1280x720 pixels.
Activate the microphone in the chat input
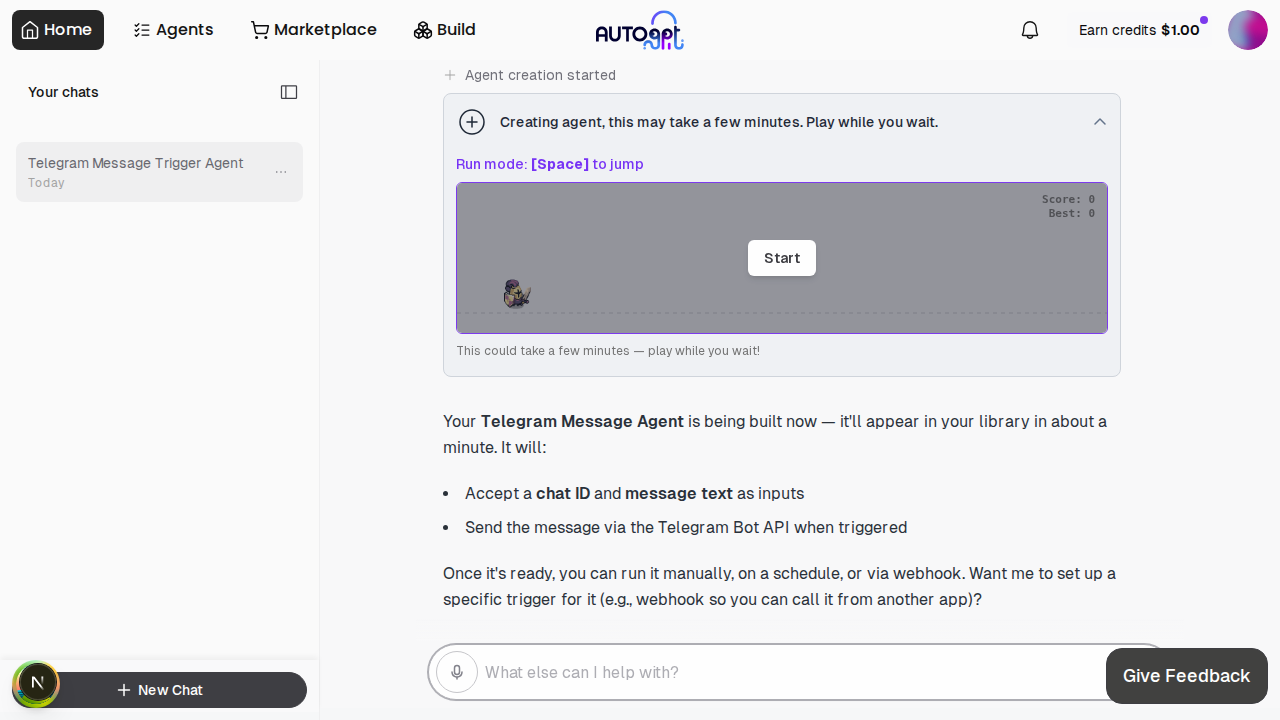(x=457, y=672)
